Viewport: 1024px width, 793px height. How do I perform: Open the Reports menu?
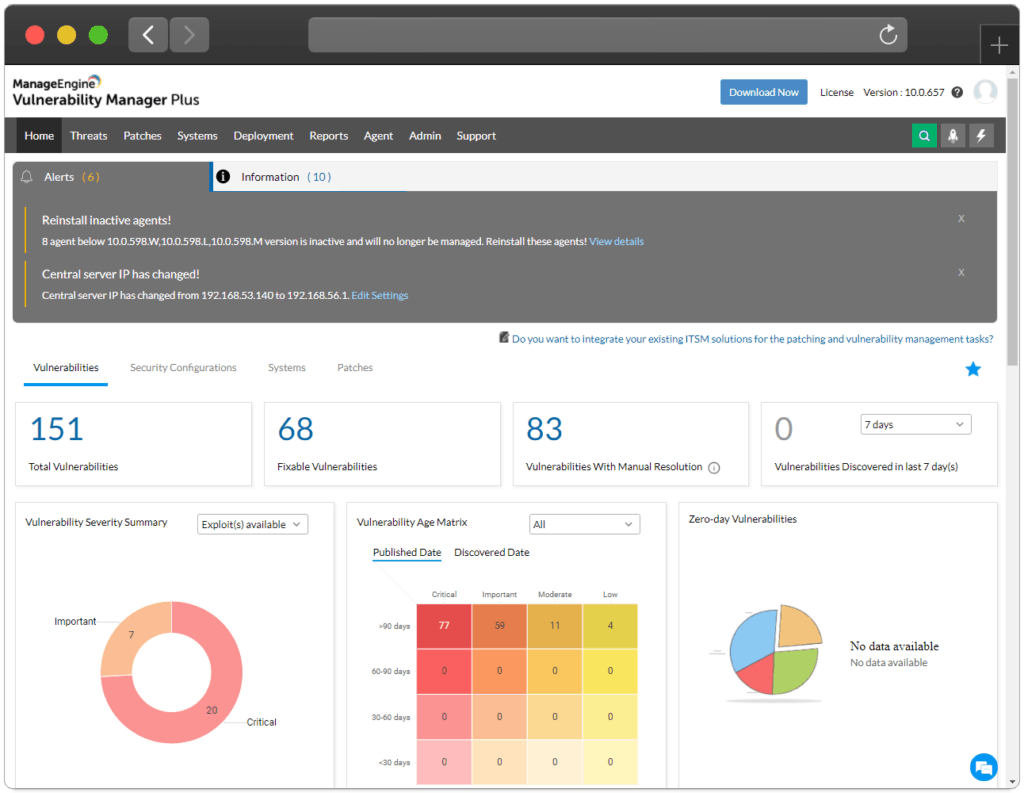point(328,136)
